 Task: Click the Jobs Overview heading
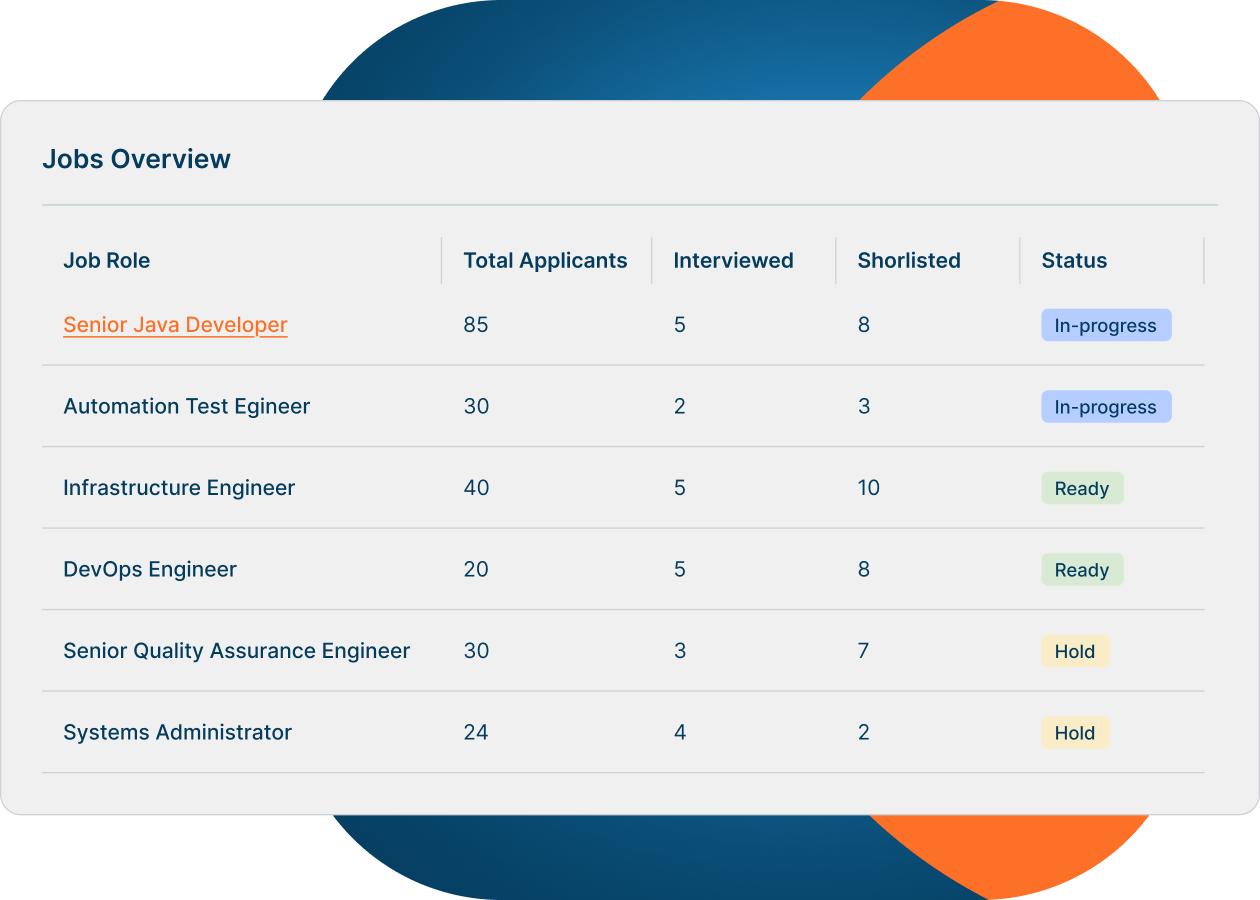point(136,159)
